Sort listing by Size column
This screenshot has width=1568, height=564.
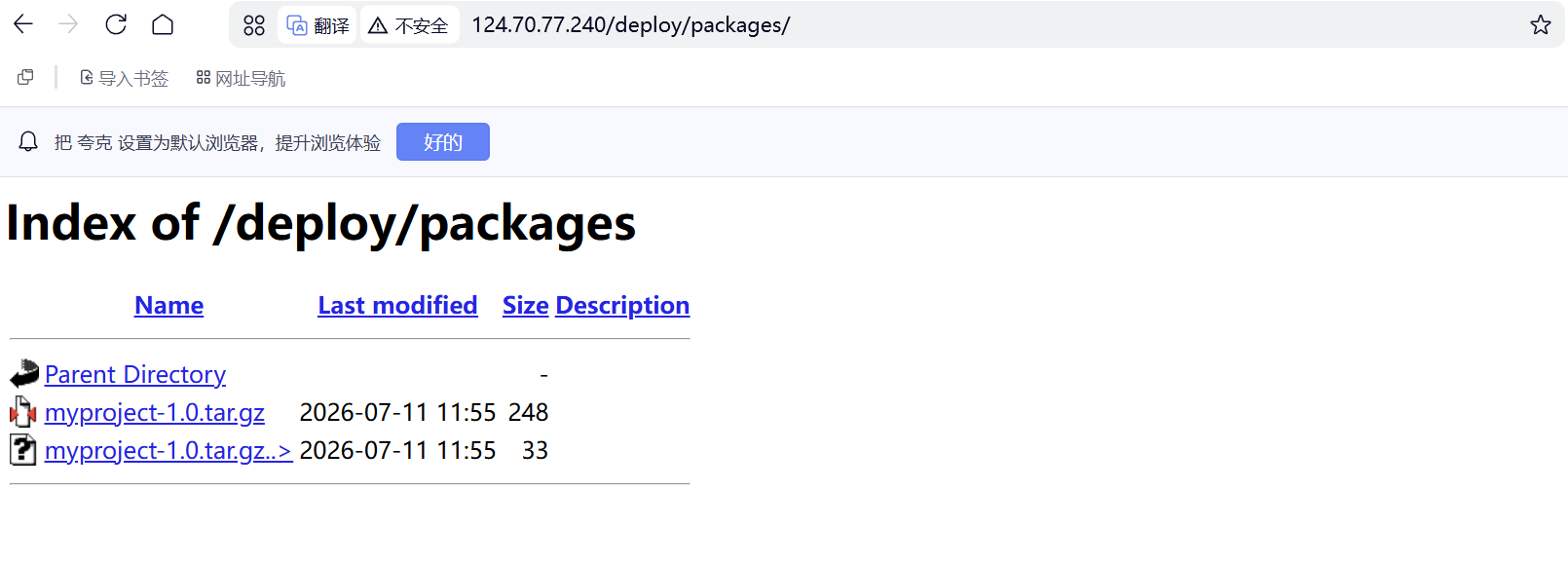pyautogui.click(x=526, y=305)
